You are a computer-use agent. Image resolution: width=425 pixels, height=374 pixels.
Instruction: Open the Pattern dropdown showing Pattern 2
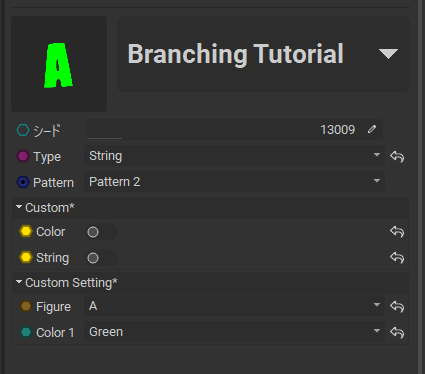click(x=234, y=182)
